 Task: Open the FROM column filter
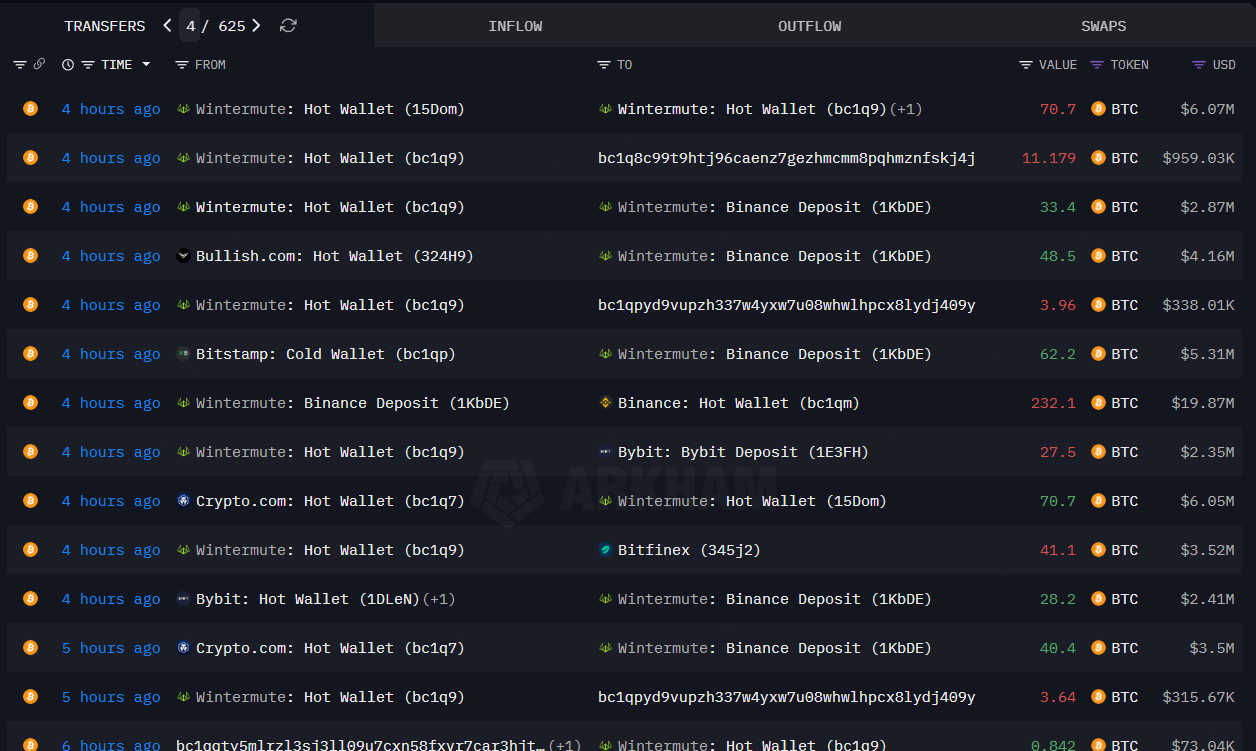click(182, 65)
